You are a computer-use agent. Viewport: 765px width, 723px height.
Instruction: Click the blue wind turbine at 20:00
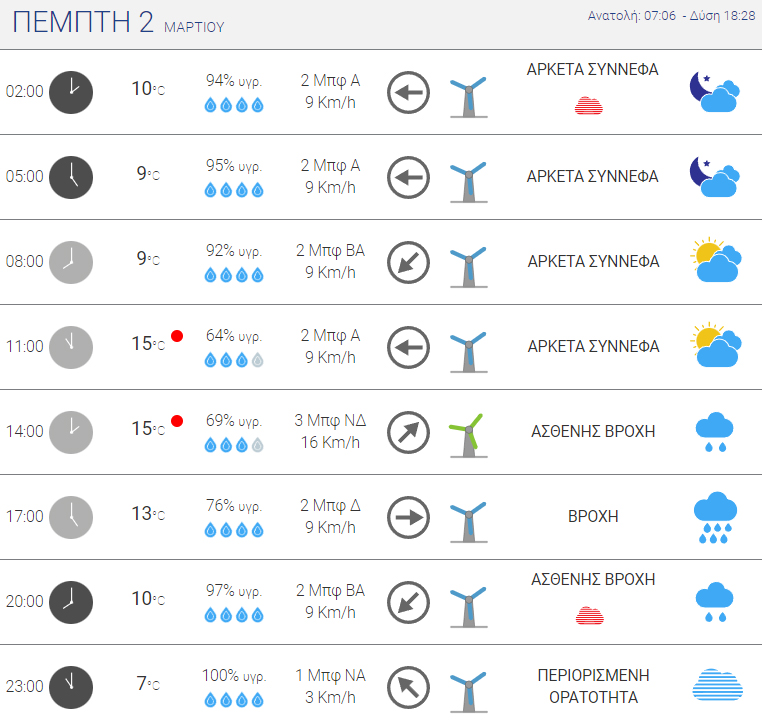tap(467, 607)
